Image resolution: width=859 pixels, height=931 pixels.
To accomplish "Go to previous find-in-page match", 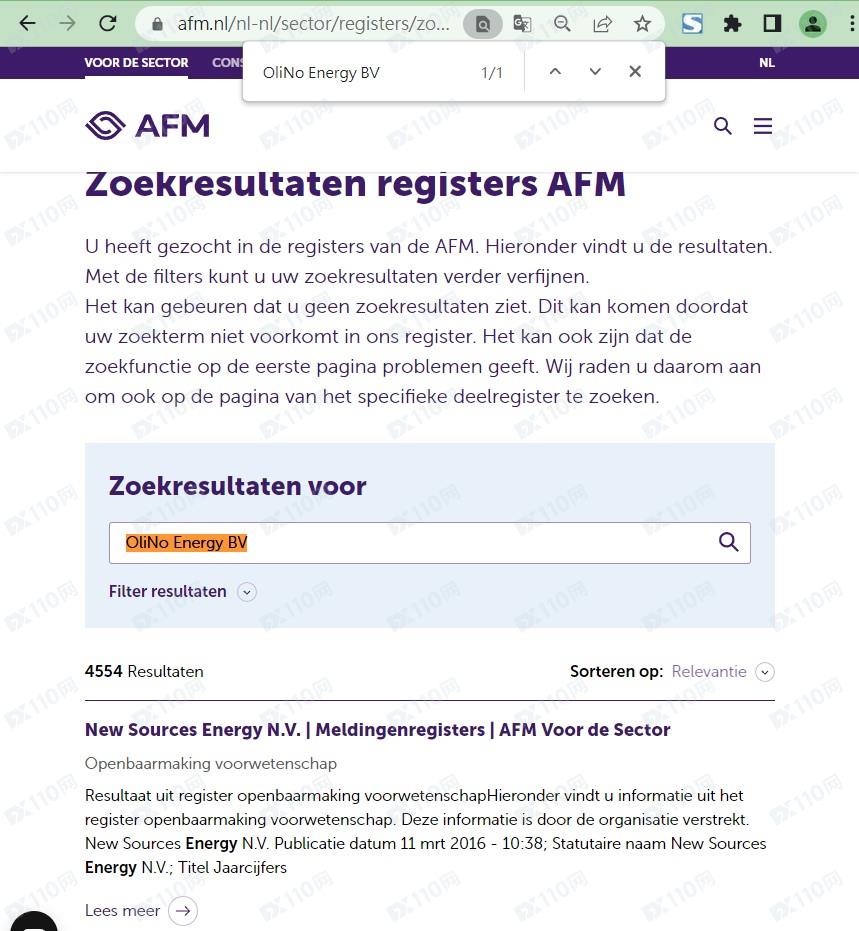I will coord(555,72).
